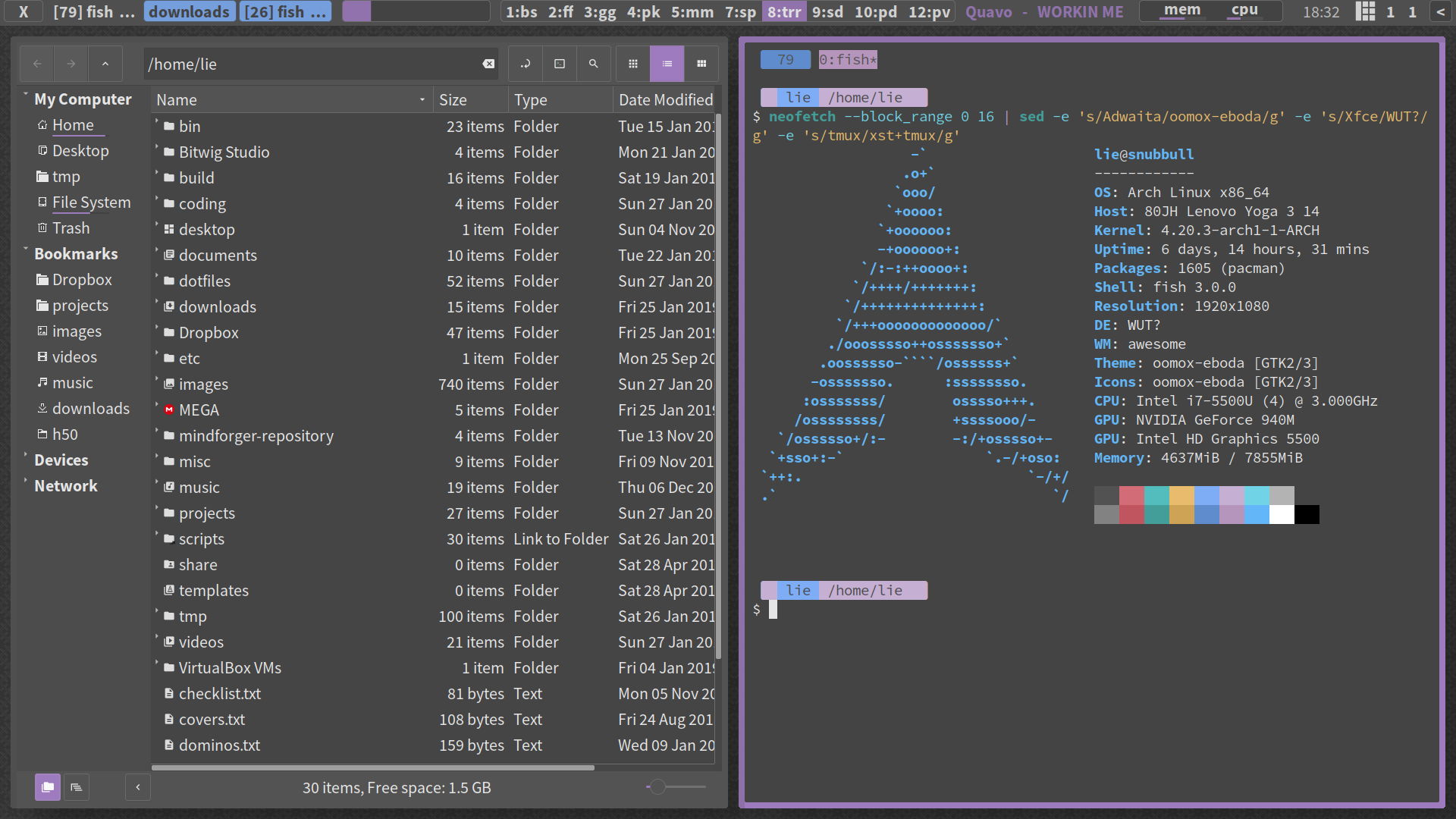Open search with the magnifier icon
The image size is (1456, 819).
(594, 64)
